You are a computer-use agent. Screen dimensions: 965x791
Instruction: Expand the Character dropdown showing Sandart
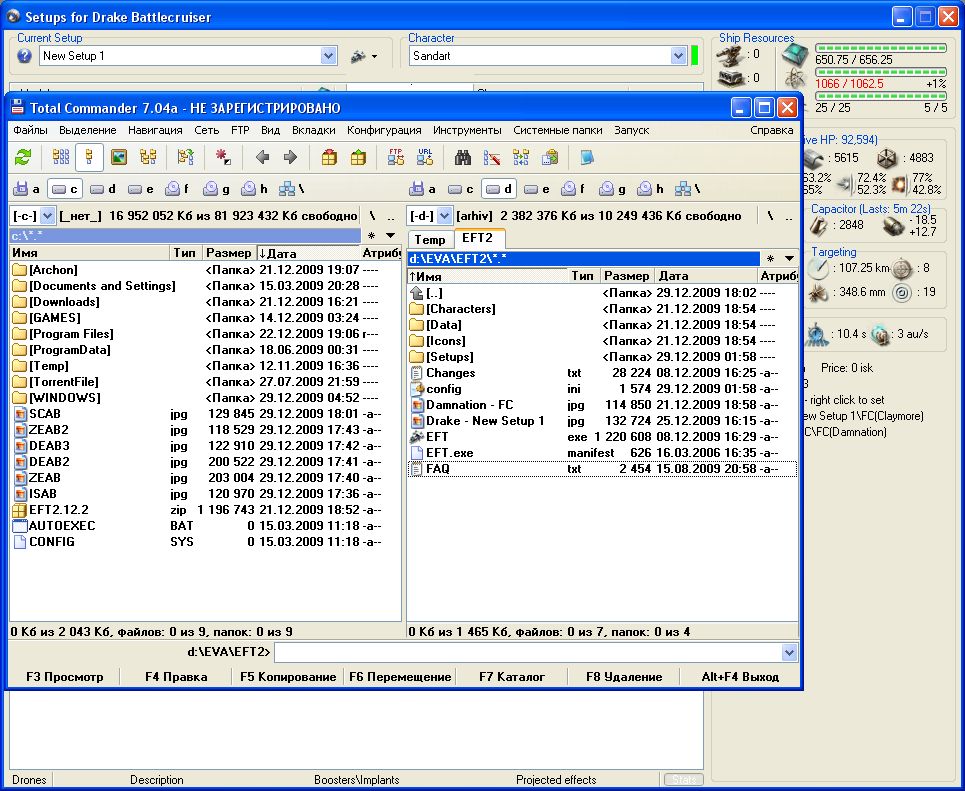coord(678,56)
